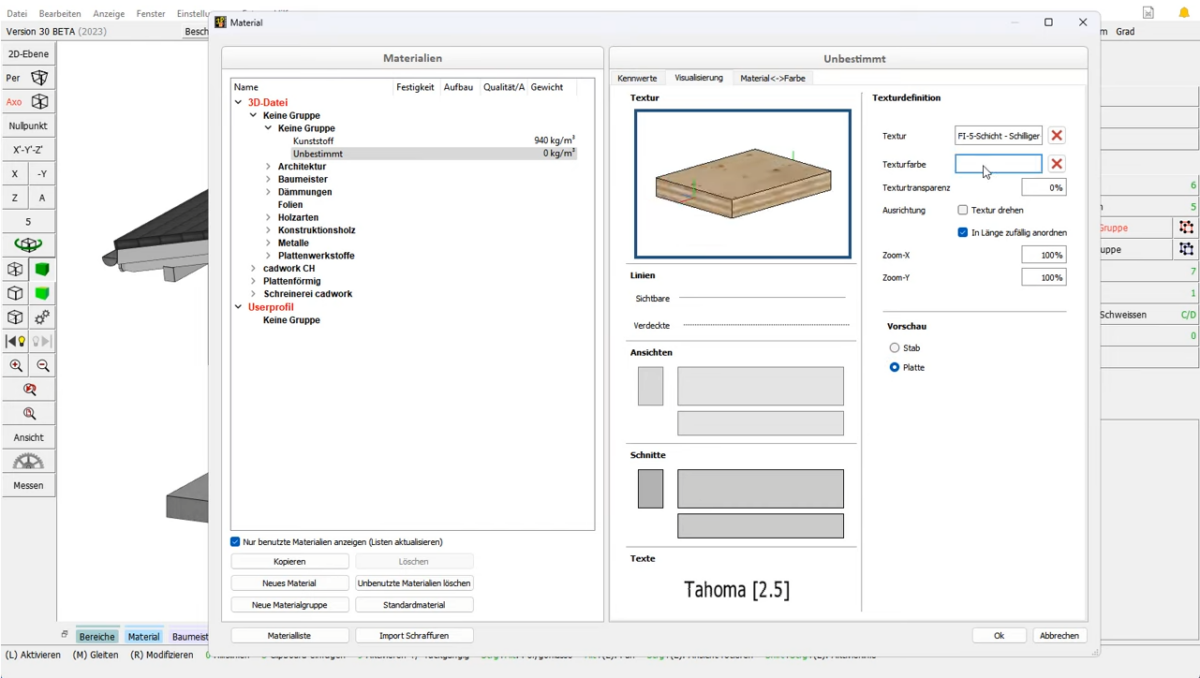Open the Fenster menu
Image resolution: width=1200 pixels, height=678 pixels.
pyautogui.click(x=150, y=13)
